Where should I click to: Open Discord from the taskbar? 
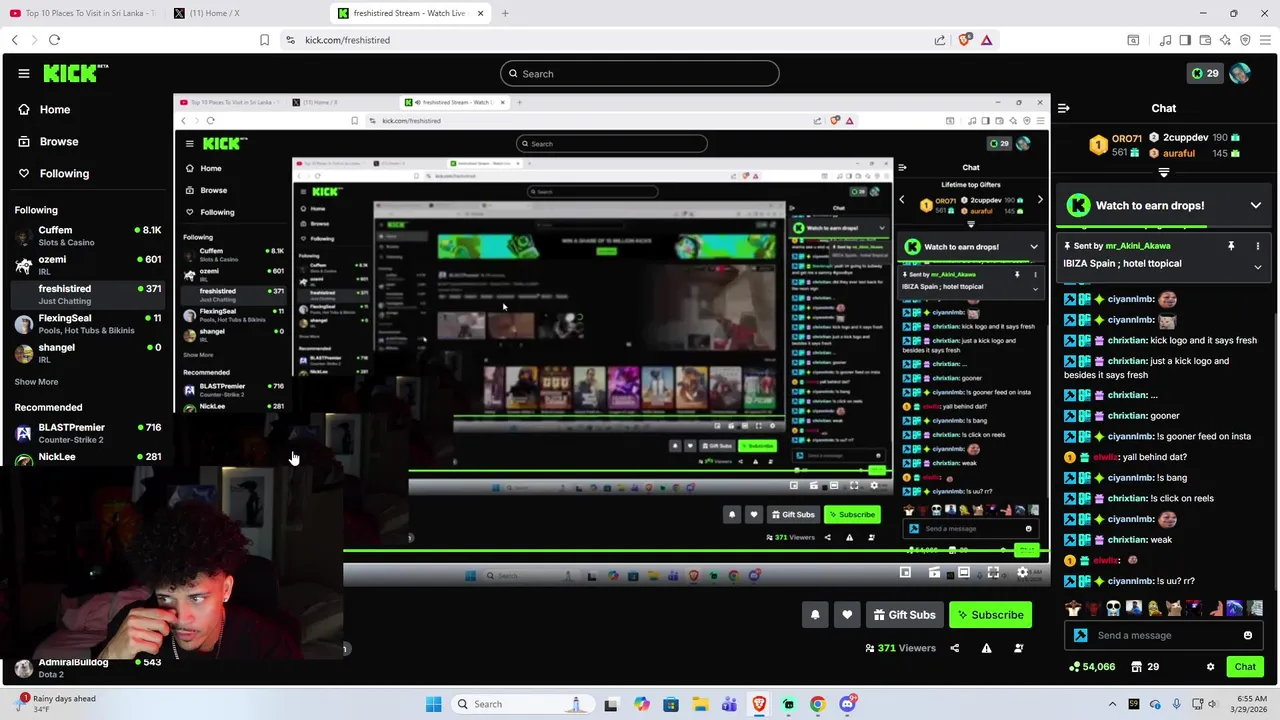pos(848,704)
